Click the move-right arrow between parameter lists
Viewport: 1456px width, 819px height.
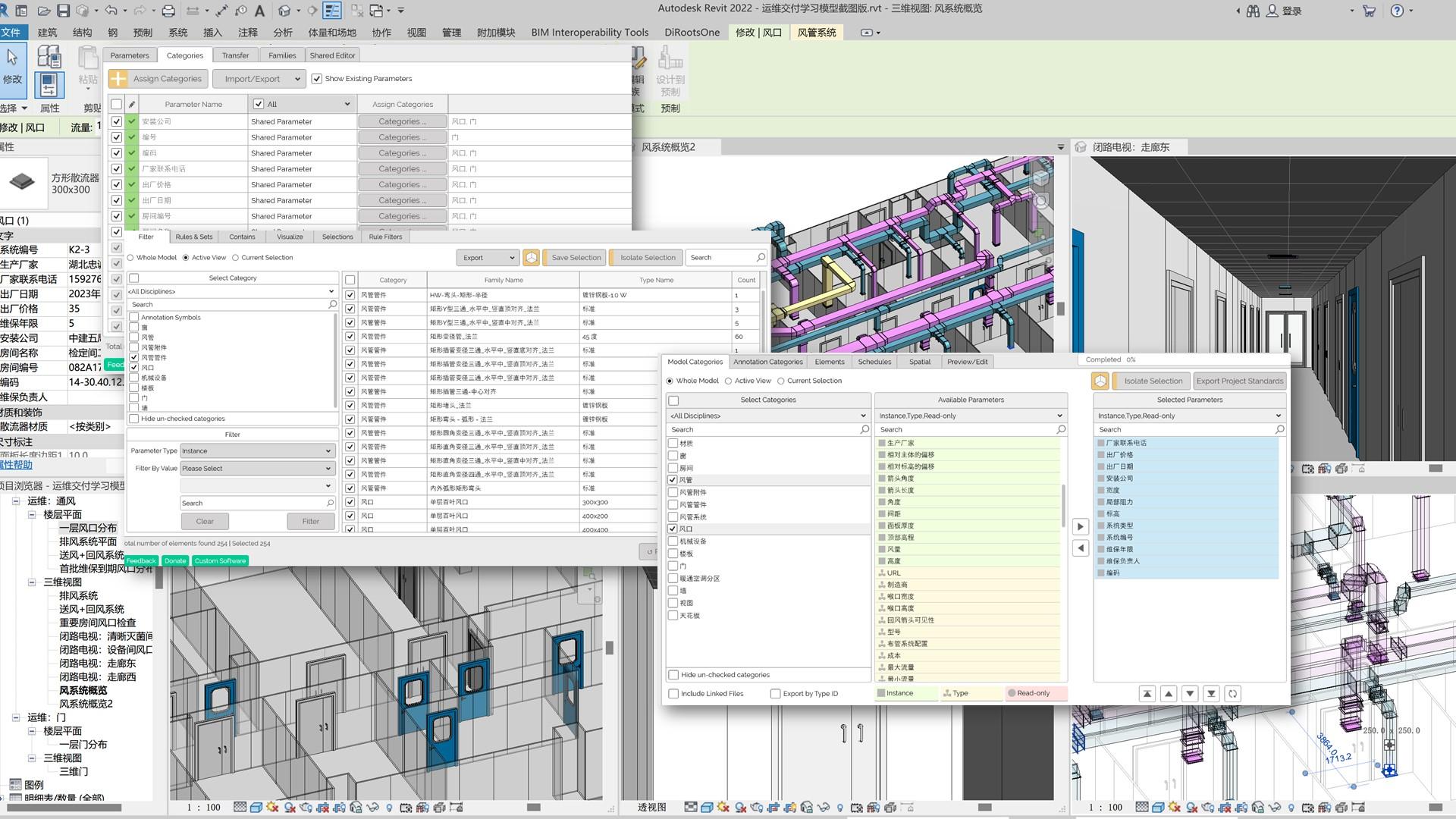1081,526
